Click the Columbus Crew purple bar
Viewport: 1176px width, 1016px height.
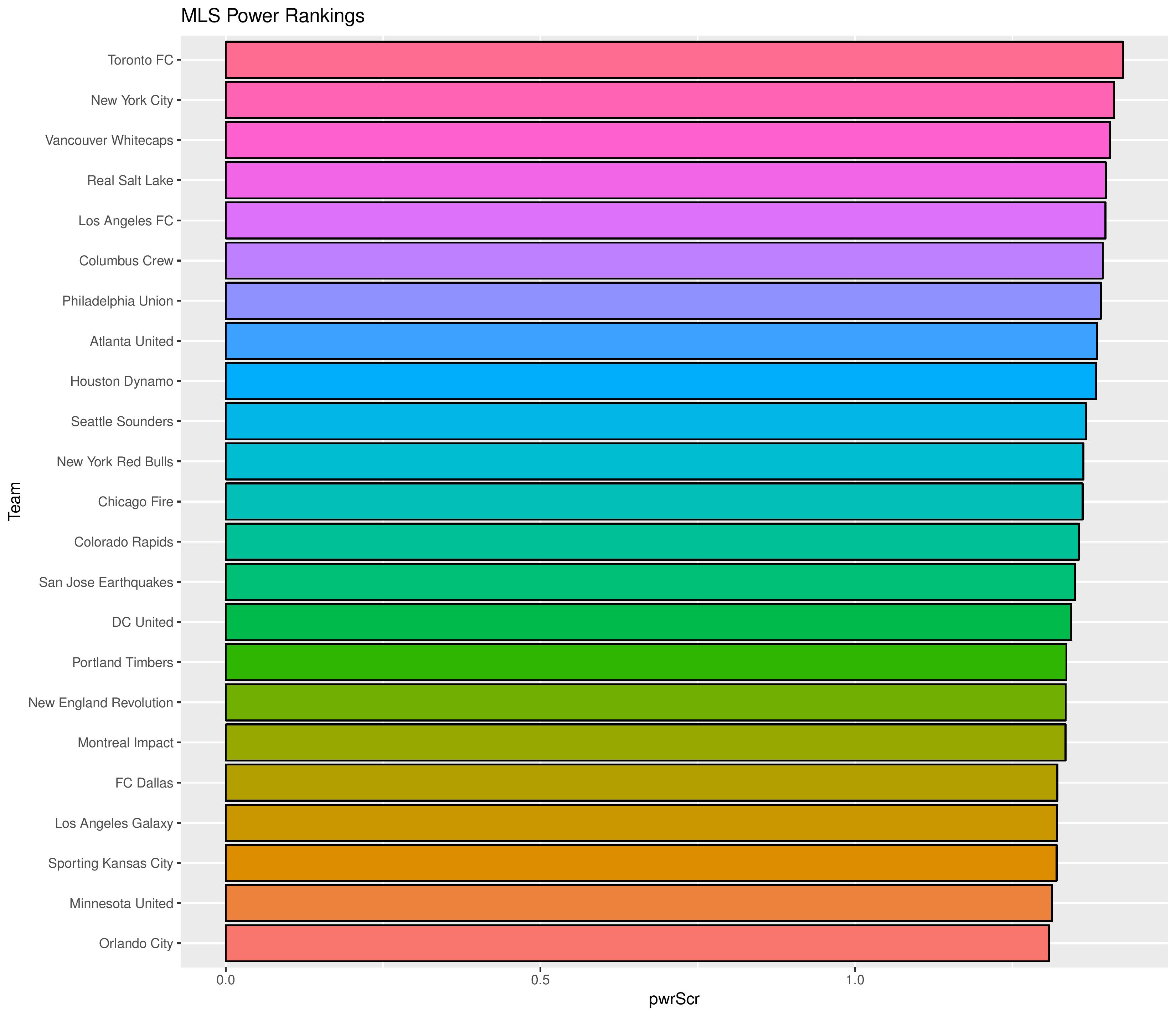tap(664, 261)
